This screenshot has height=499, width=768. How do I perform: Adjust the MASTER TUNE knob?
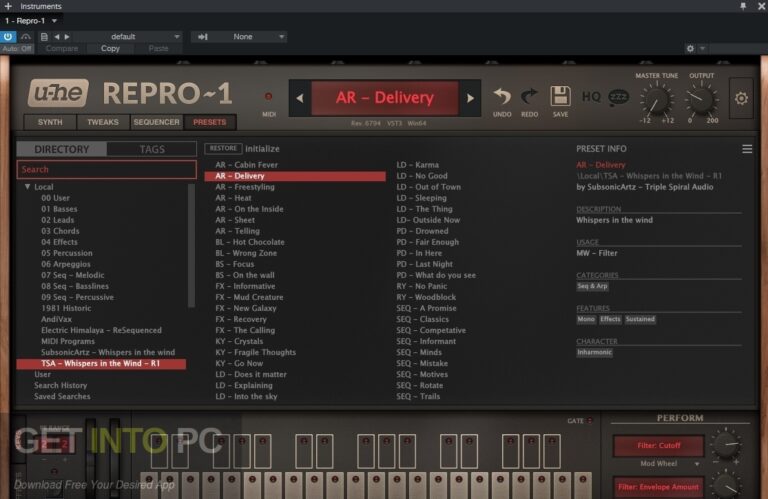656,99
